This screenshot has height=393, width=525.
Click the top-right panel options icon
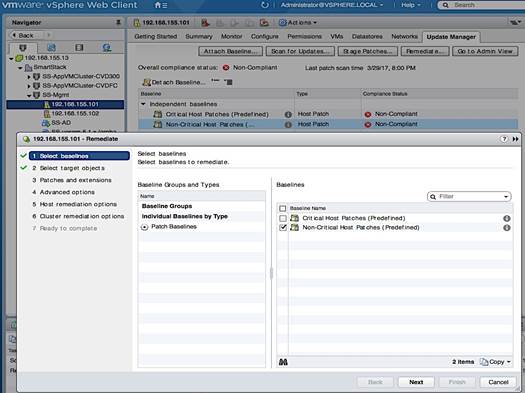tap(515, 22)
